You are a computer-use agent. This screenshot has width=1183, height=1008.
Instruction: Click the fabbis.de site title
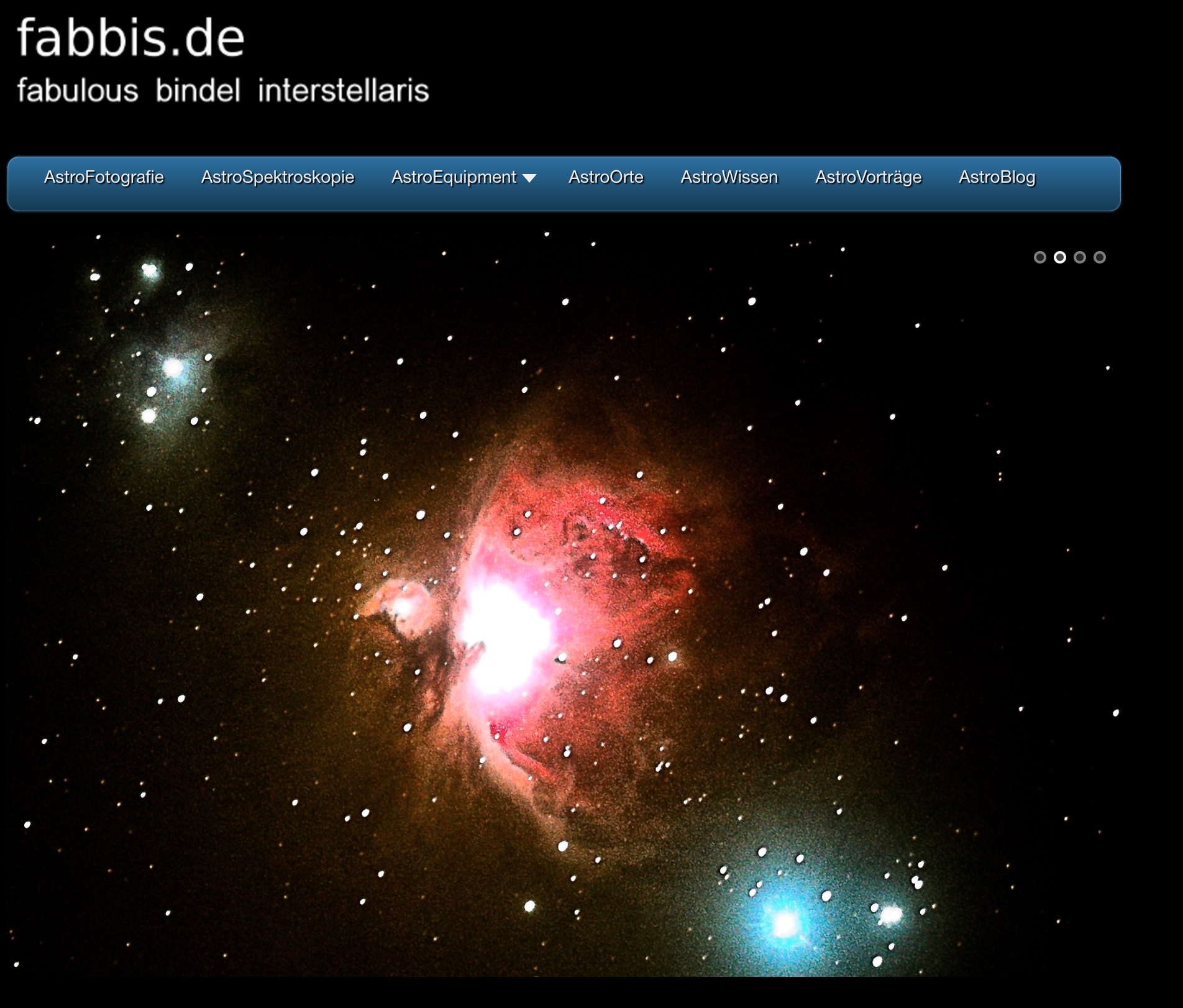click(x=130, y=38)
